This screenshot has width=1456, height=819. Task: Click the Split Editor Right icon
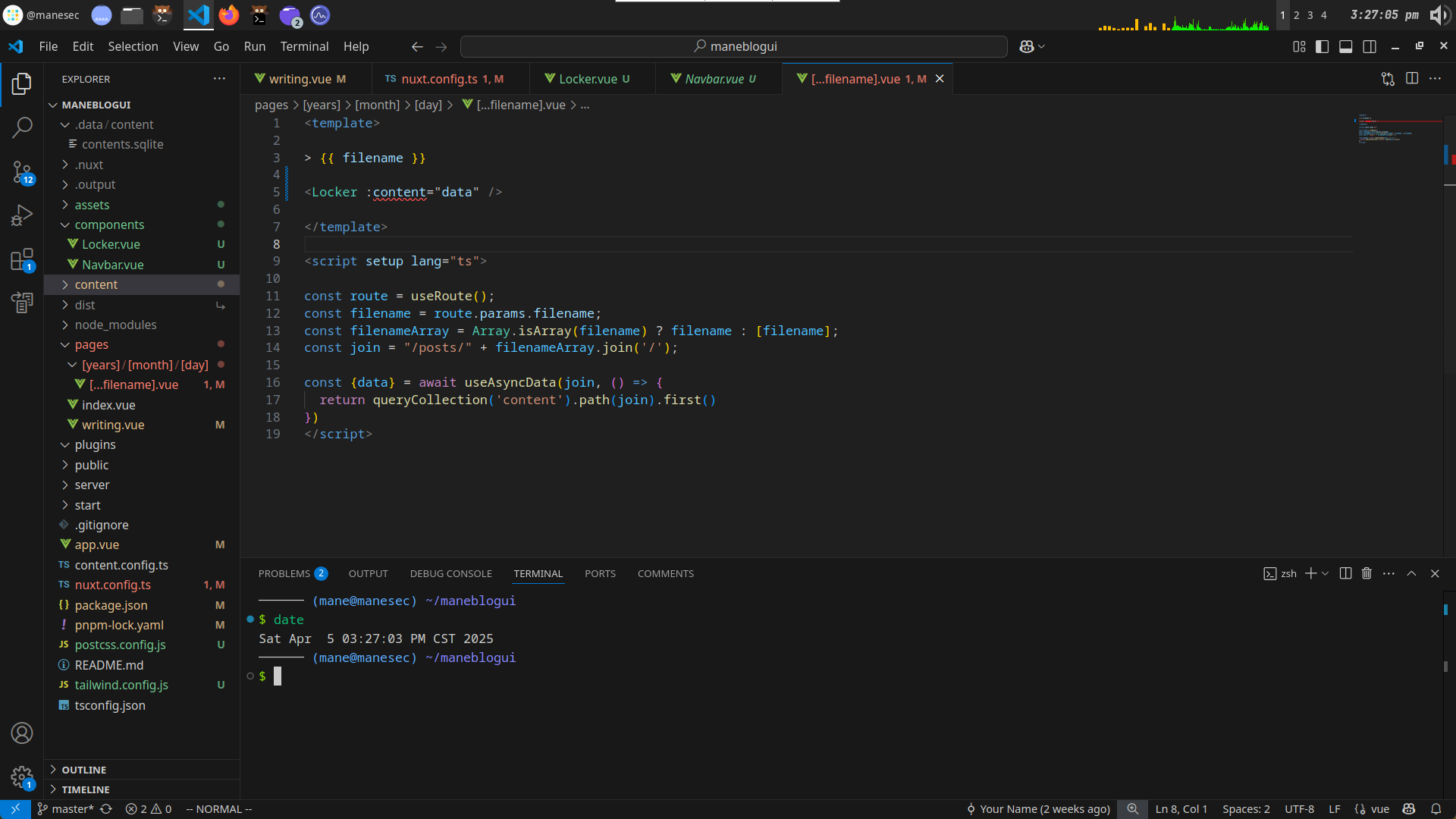(1412, 79)
